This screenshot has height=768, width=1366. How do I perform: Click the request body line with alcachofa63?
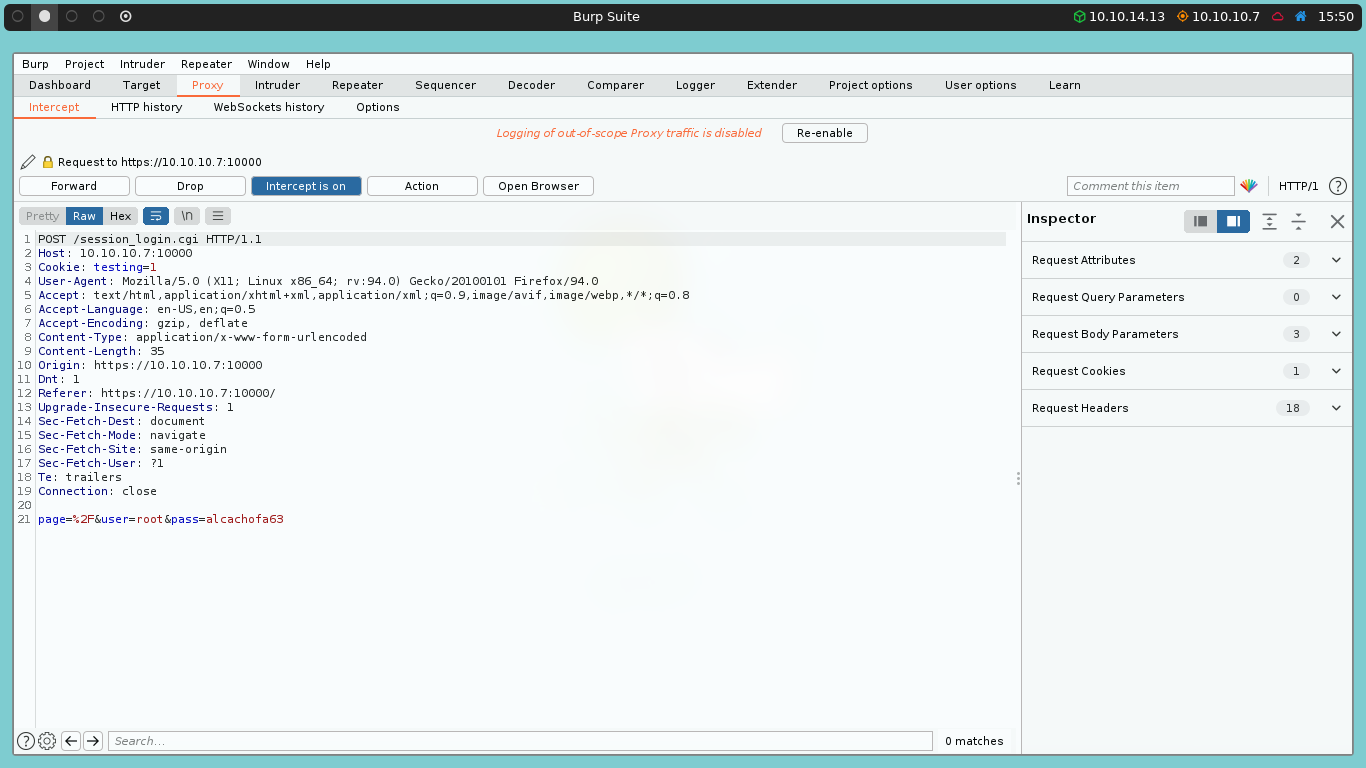tap(161, 519)
